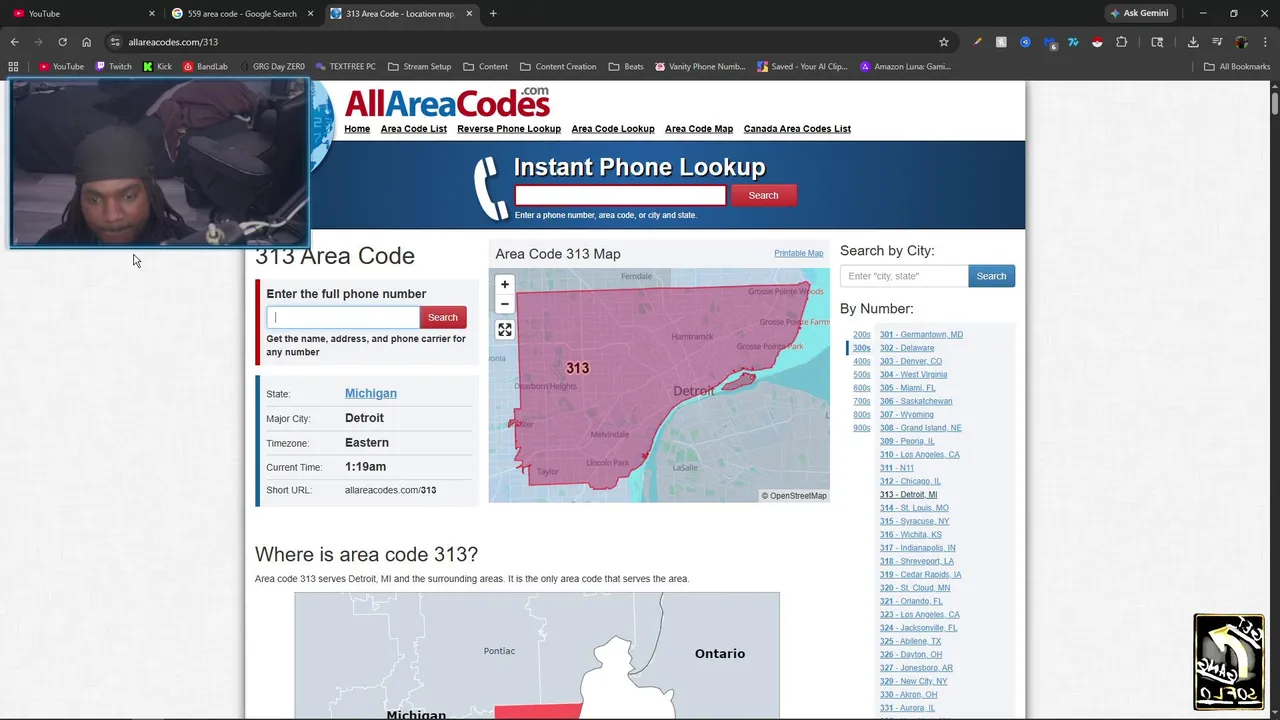Viewport: 1280px width, 720px height.
Task: Open the Twitch bookmark
Action: click(x=113, y=67)
